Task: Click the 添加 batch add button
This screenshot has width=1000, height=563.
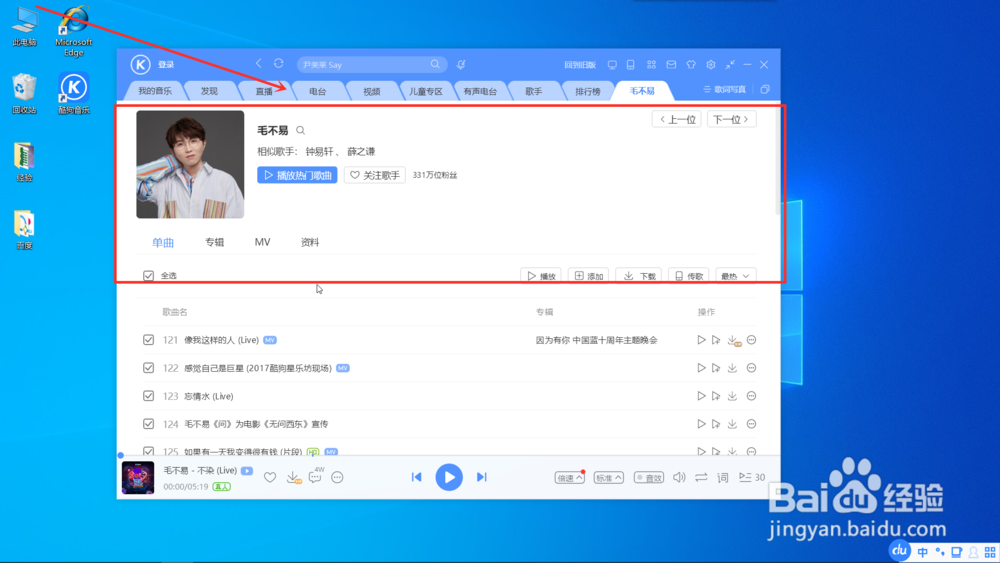Action: [x=589, y=275]
